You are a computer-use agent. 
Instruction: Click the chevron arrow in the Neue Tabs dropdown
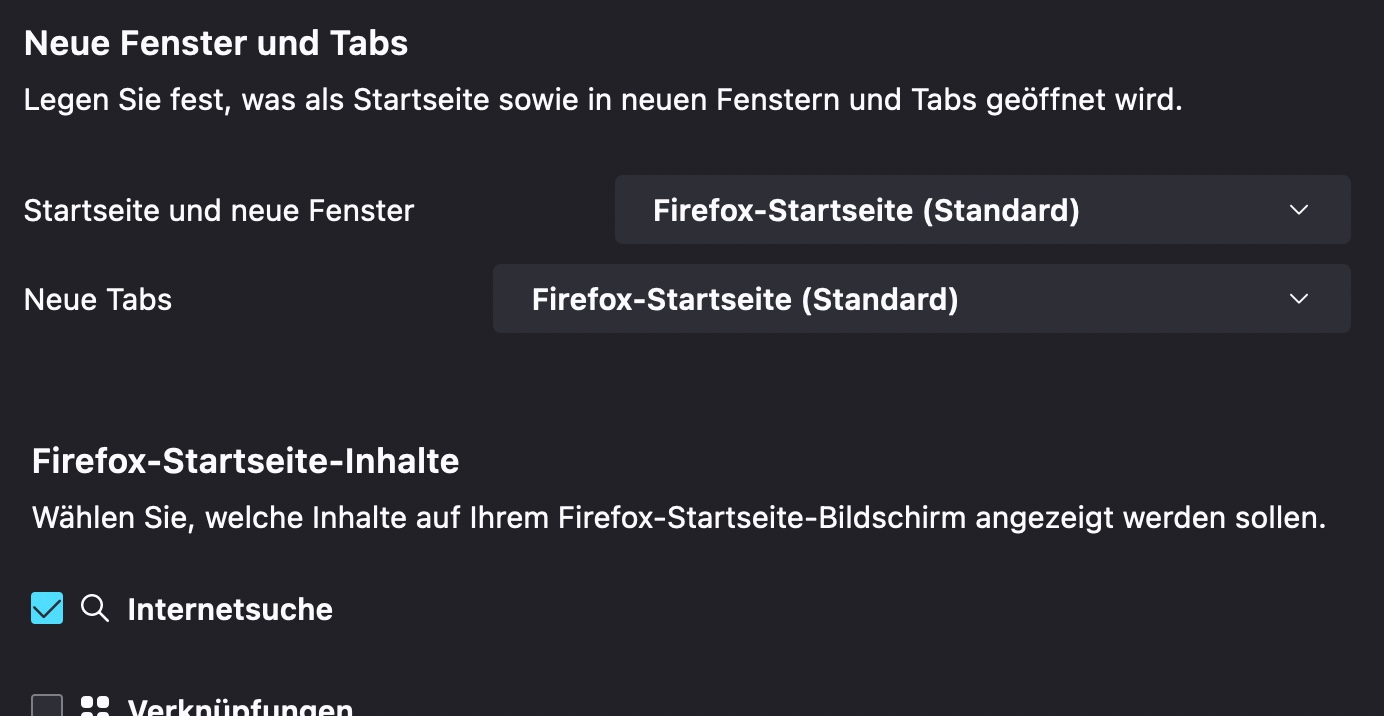pyautogui.click(x=1299, y=299)
